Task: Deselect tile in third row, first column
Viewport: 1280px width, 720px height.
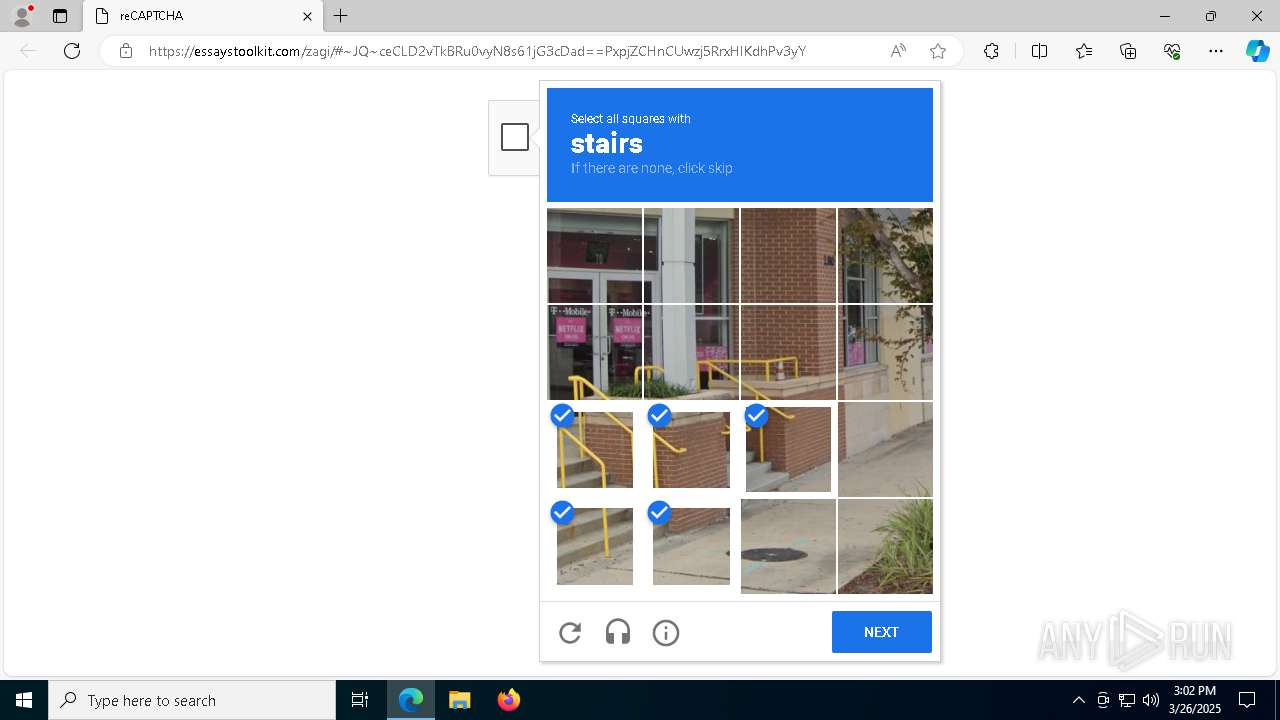Action: pyautogui.click(x=594, y=449)
